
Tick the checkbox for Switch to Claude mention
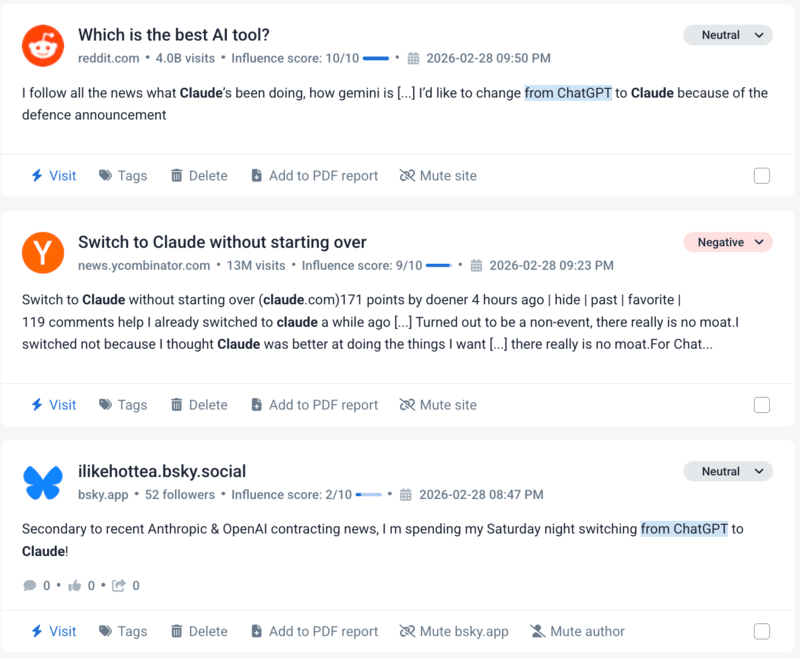pos(762,405)
